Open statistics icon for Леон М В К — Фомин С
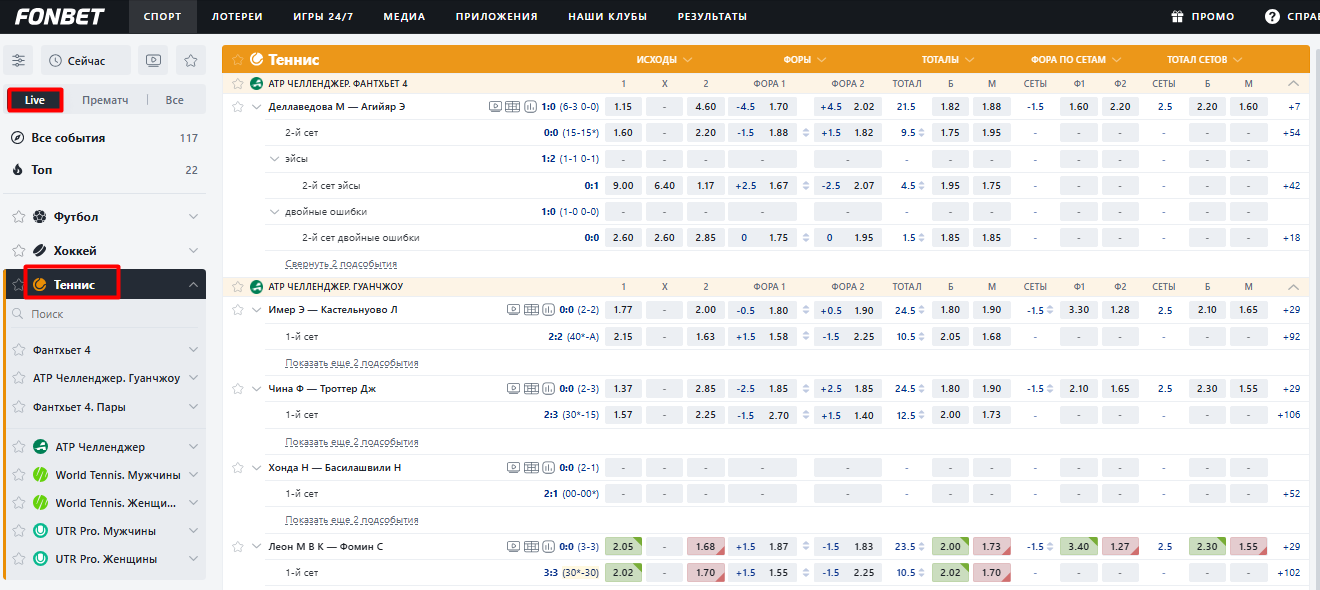The width and height of the screenshot is (1320, 590). point(548,547)
